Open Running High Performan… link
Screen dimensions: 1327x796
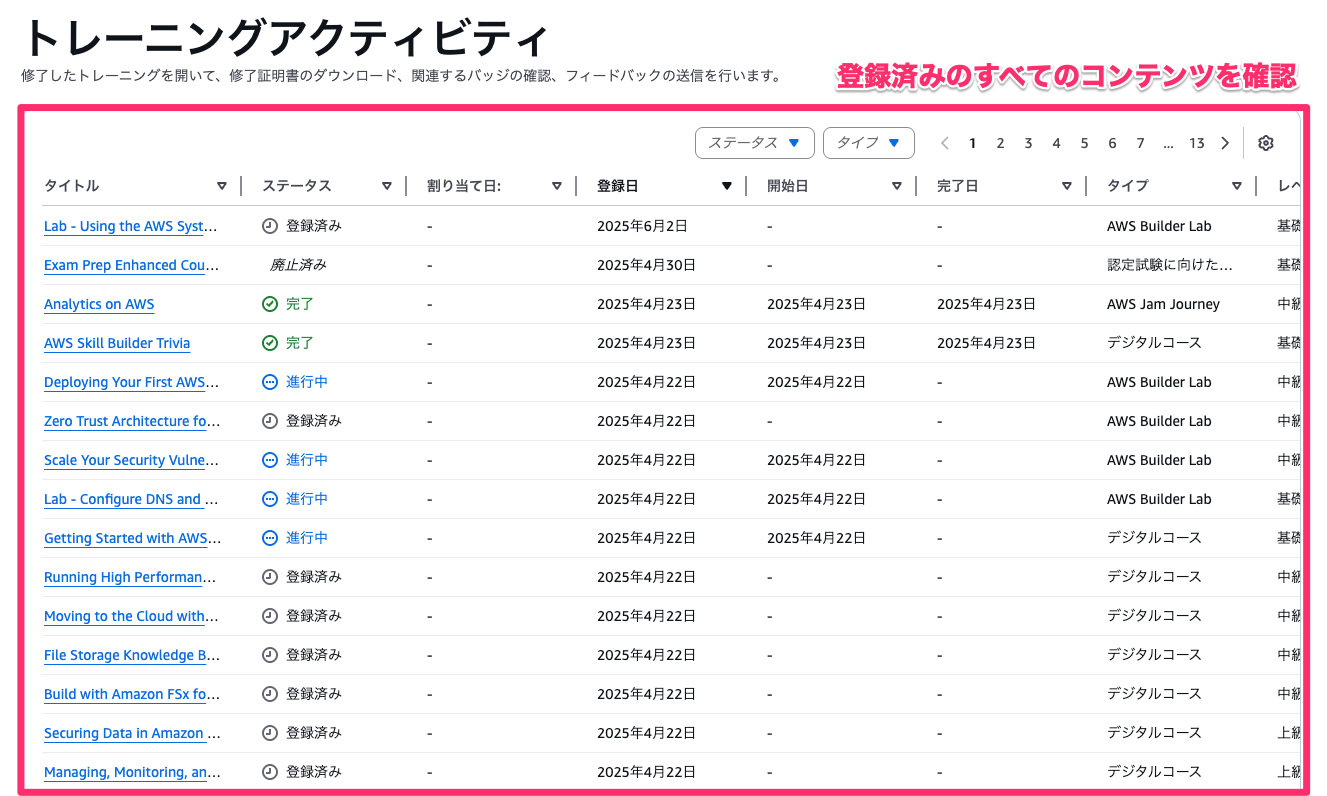coord(131,577)
